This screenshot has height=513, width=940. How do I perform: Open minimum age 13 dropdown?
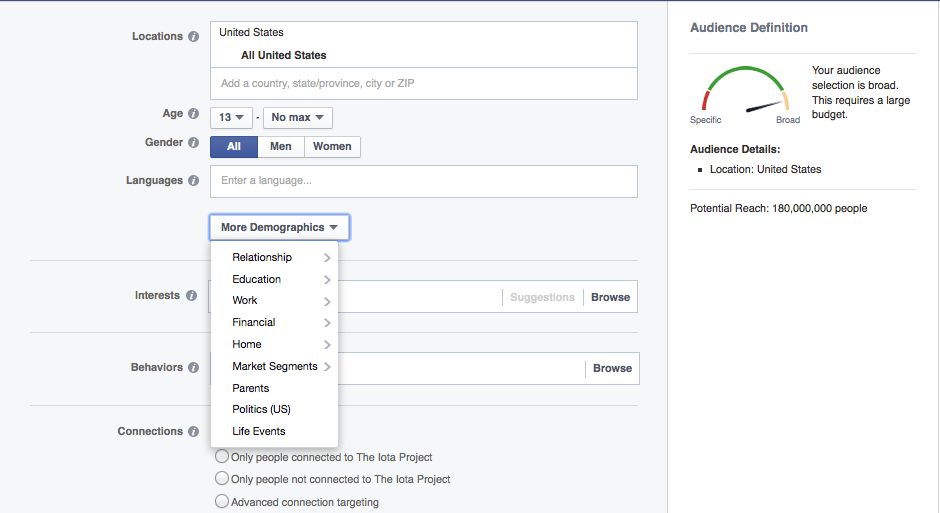[x=231, y=117]
